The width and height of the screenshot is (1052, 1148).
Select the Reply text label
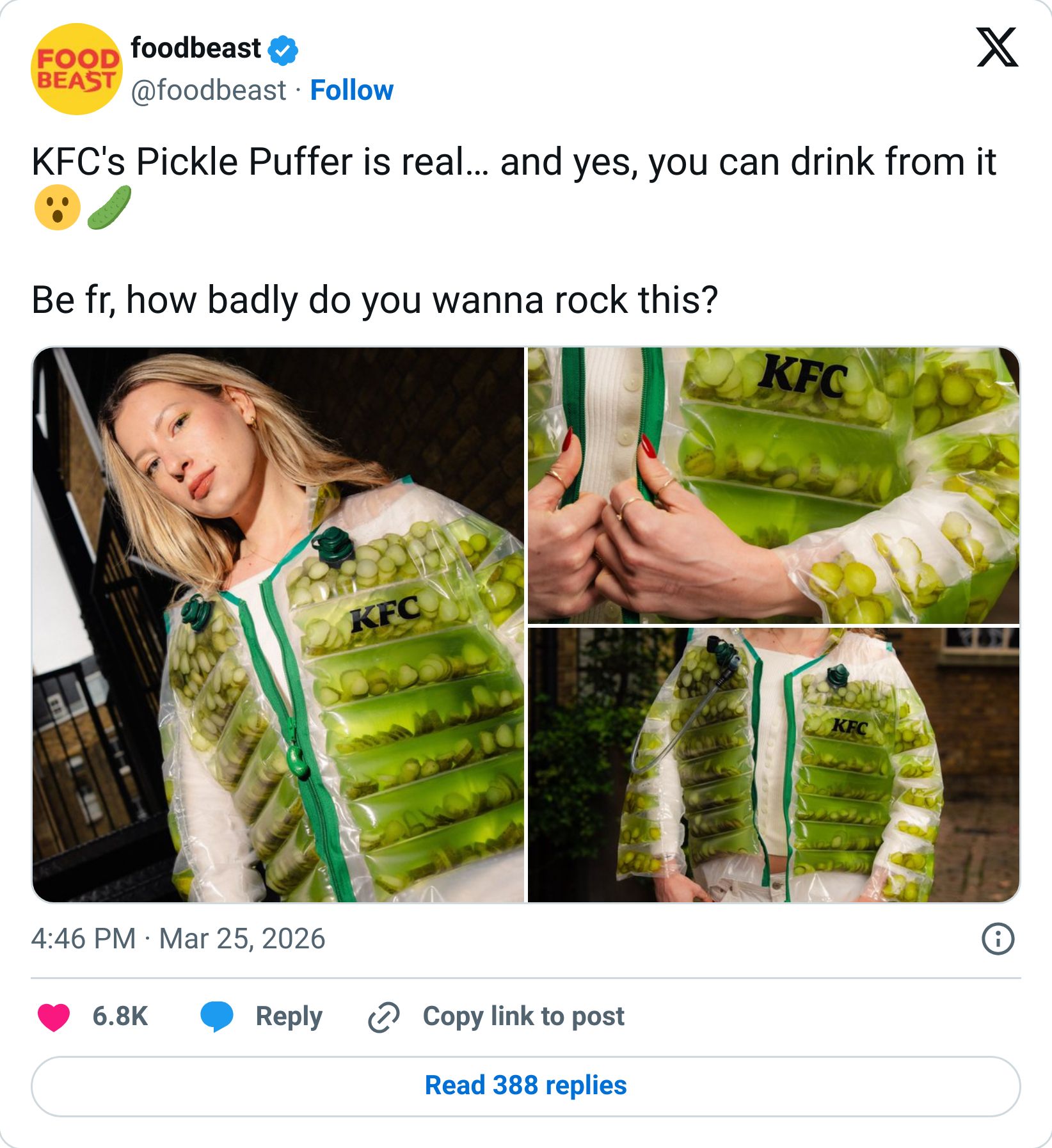(289, 1016)
